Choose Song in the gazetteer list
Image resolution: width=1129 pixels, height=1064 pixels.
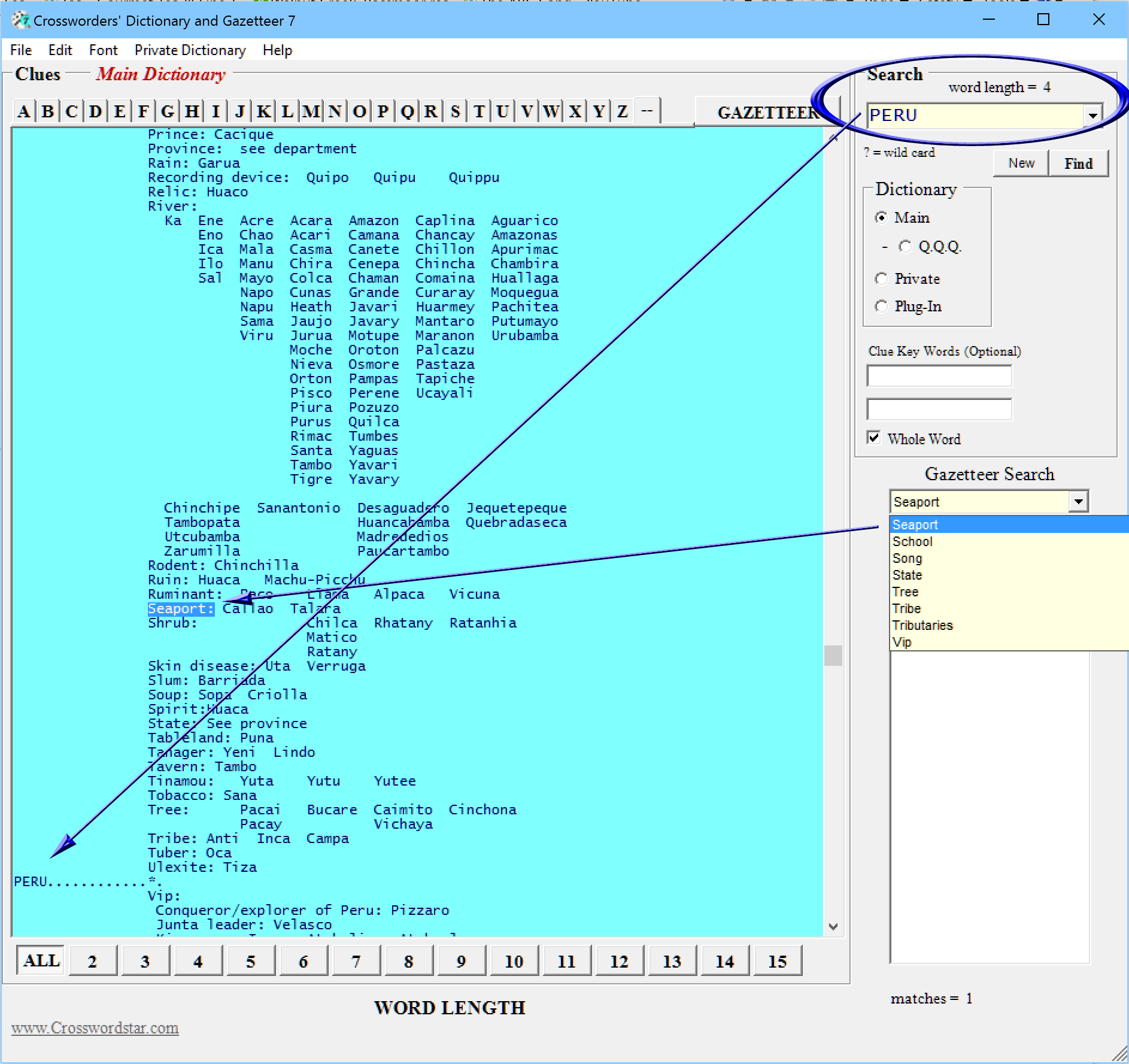1009,558
